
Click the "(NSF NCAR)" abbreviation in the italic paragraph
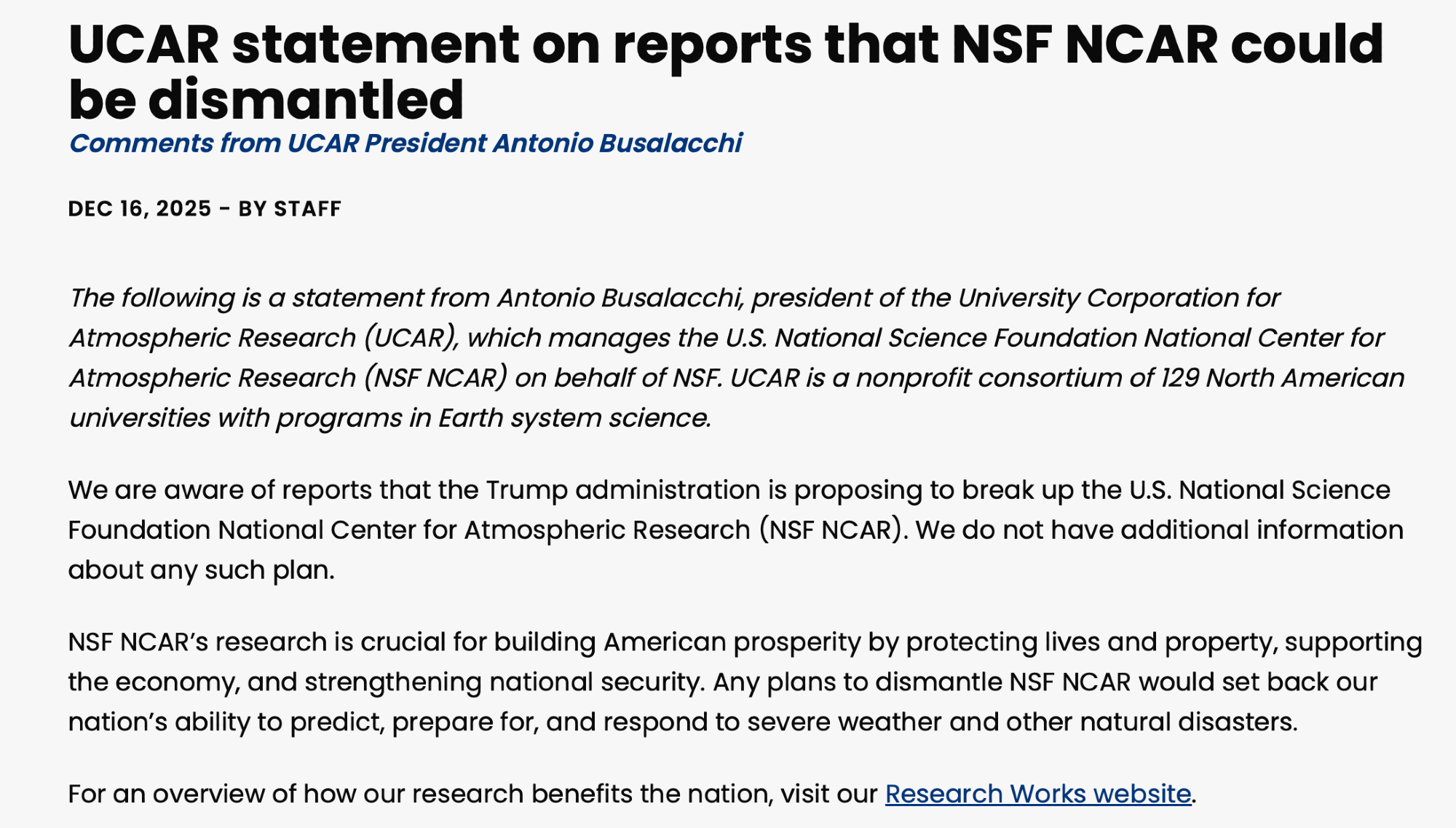coord(435,378)
